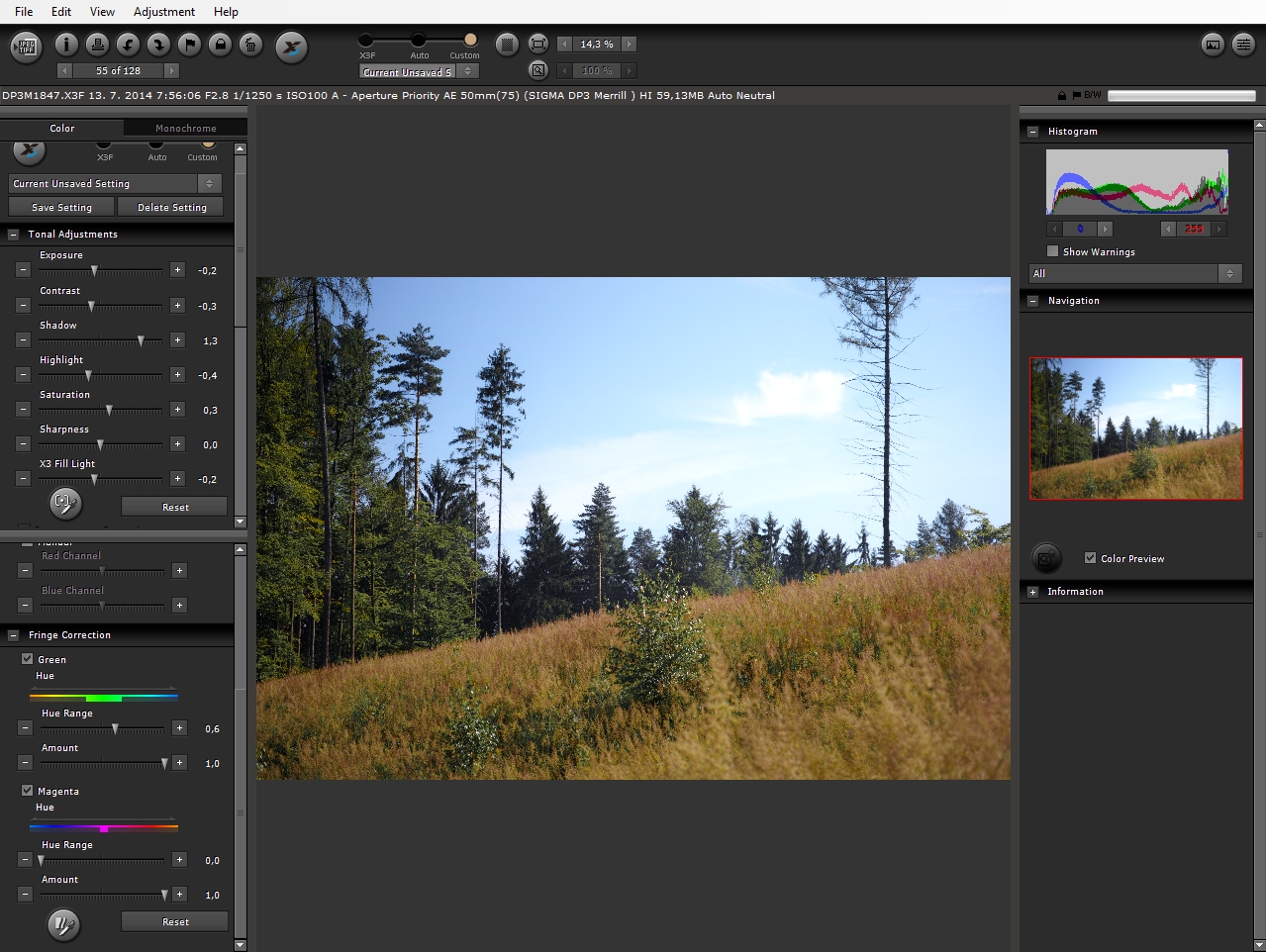Click the JPEG/TIFF save image icon

tap(26, 47)
